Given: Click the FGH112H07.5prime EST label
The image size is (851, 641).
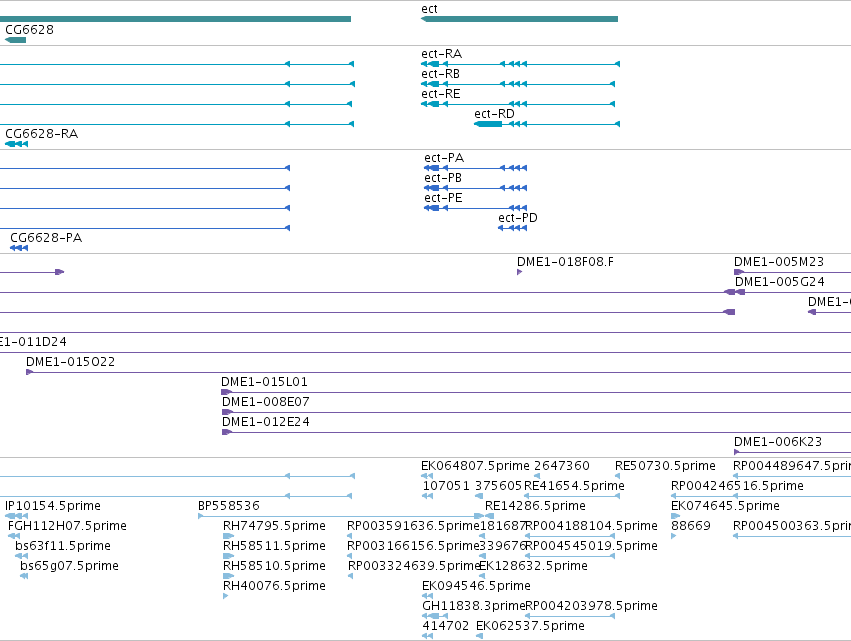Looking at the screenshot, I should tap(67, 526).
